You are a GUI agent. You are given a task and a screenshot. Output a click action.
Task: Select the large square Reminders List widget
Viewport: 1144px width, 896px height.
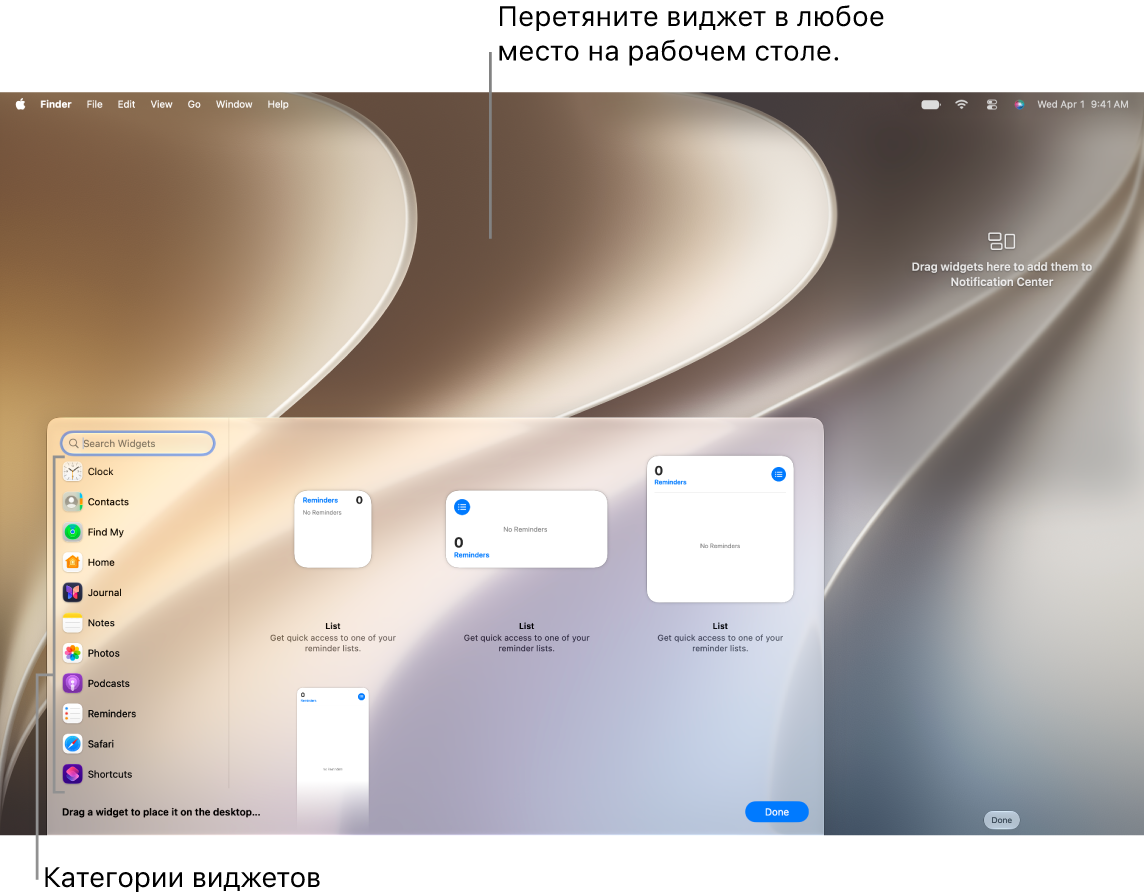click(720, 529)
